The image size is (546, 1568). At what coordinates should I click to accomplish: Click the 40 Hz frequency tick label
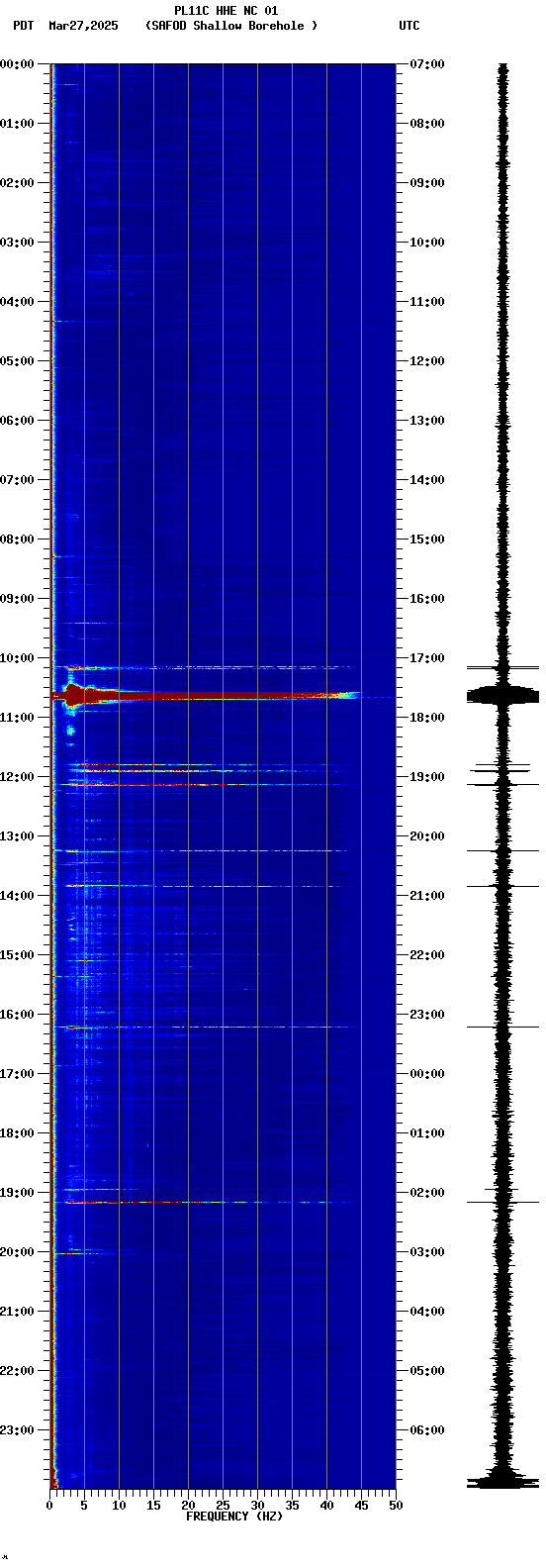coord(326,1506)
